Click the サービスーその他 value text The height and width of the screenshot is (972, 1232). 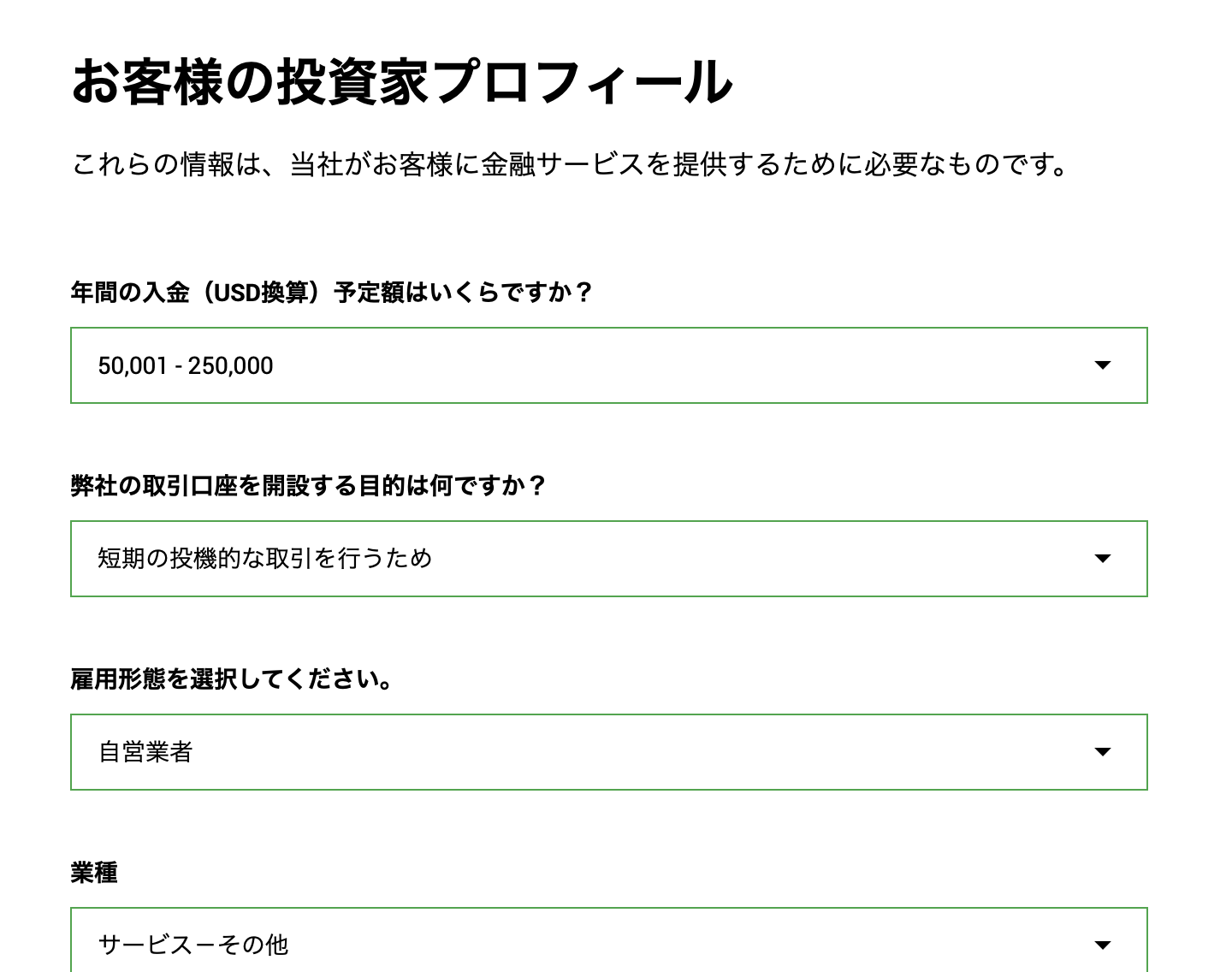[193, 945]
